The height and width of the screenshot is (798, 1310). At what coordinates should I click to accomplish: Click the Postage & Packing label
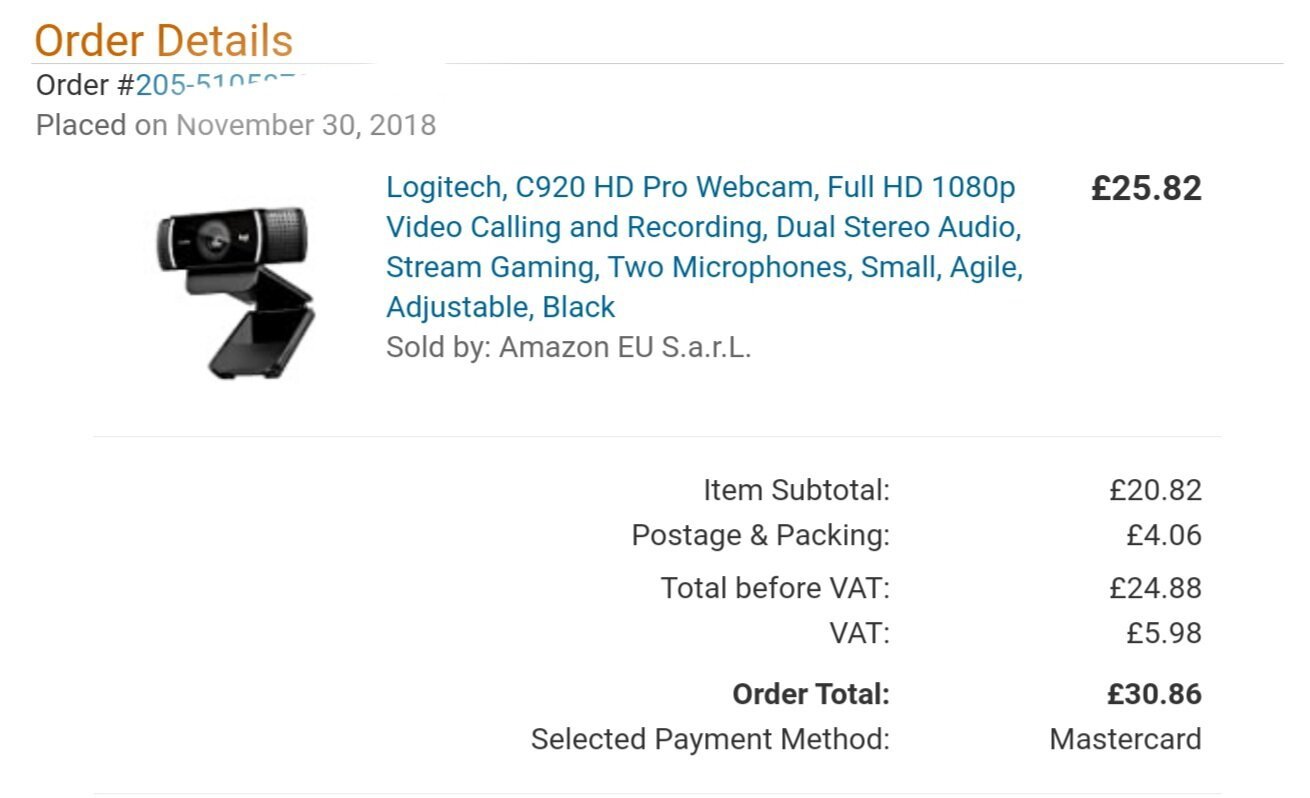point(760,536)
